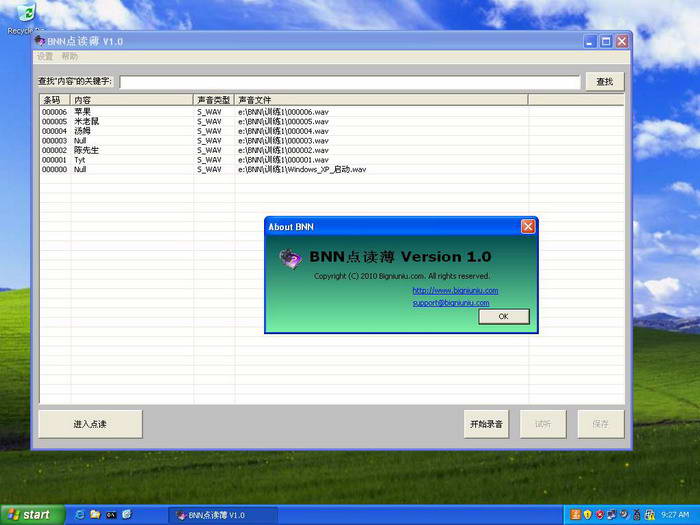Click OK in the About BNN dialog
The height and width of the screenshot is (525, 700).
coord(504,316)
